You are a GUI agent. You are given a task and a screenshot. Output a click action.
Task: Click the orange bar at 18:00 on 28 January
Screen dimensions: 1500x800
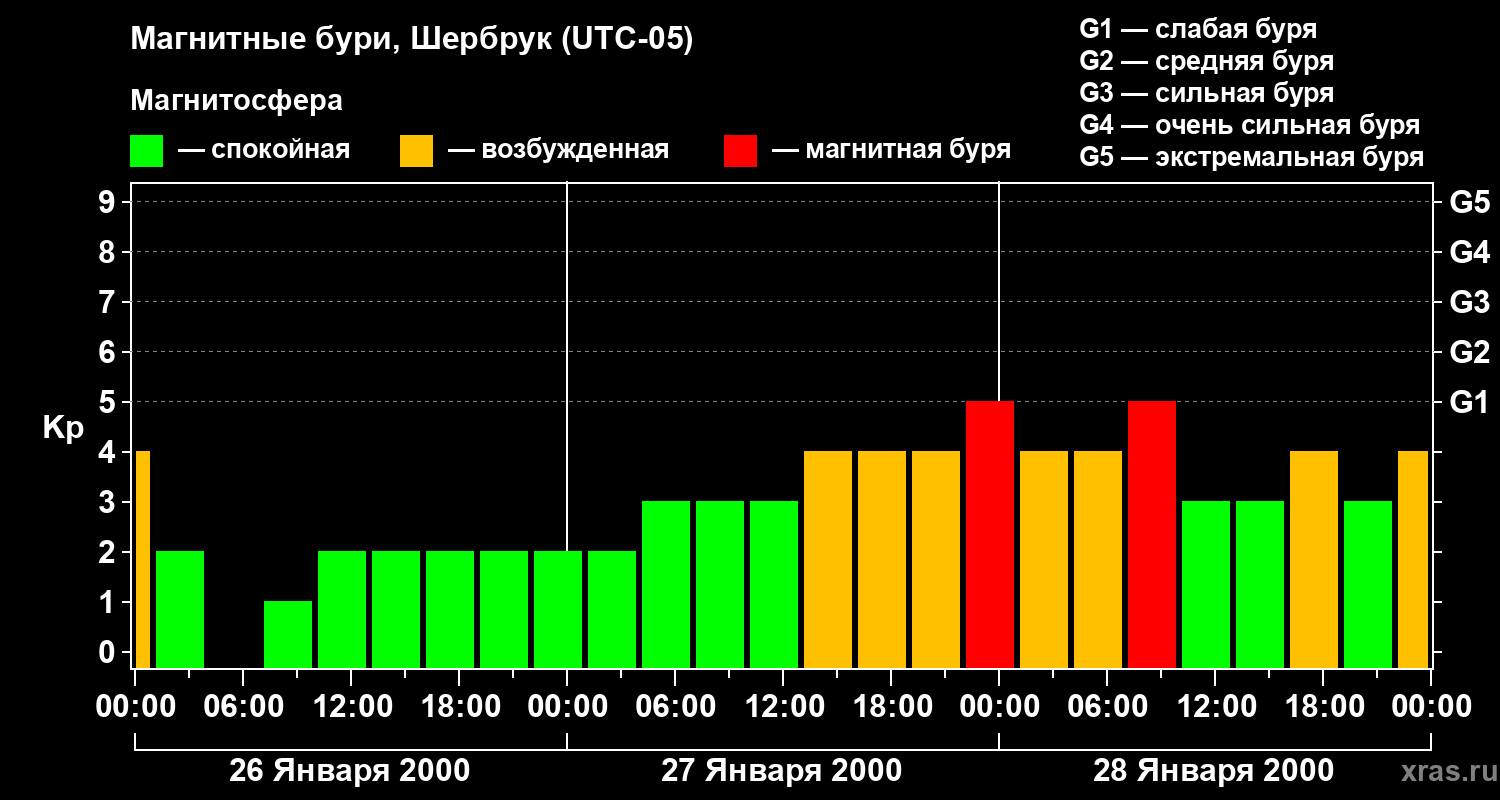coord(1314,559)
